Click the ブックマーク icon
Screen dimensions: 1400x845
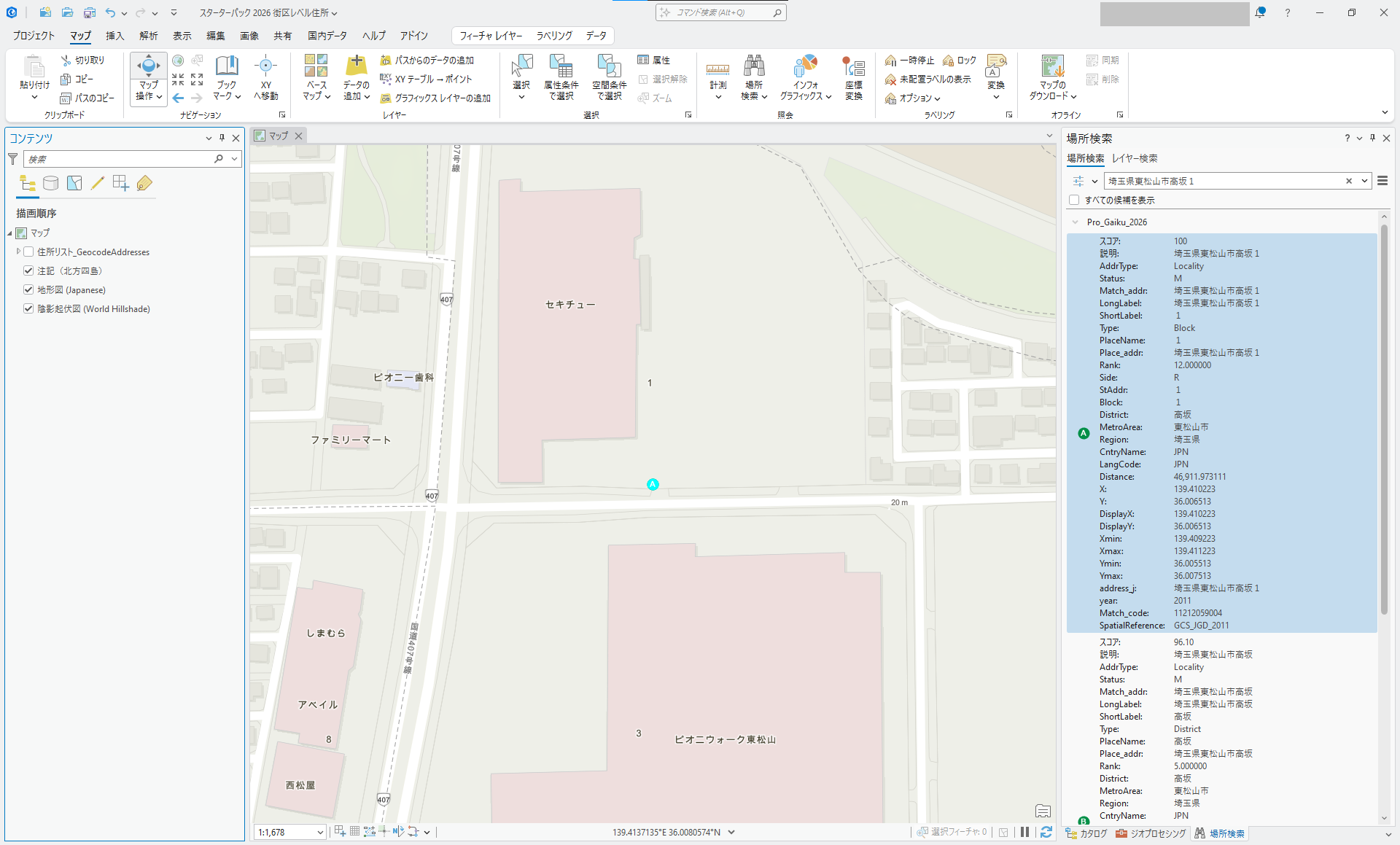[x=227, y=67]
